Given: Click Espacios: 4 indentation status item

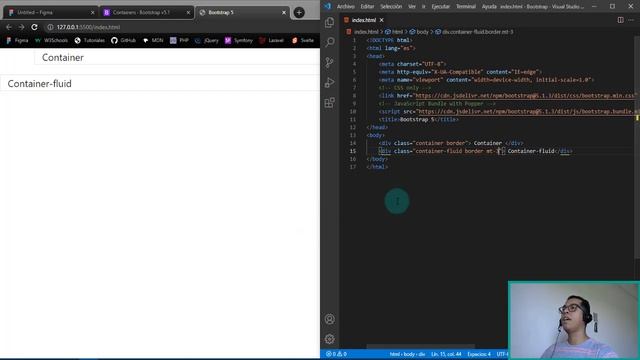Looking at the screenshot, I should point(479,354).
